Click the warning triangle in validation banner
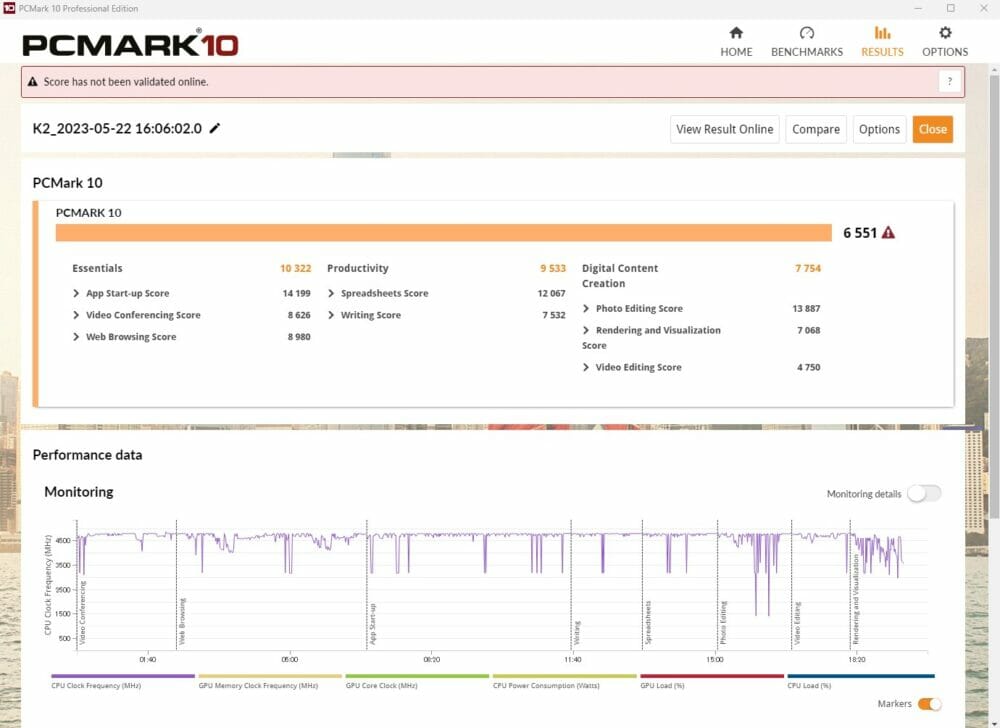The height and width of the screenshot is (728, 1000). tap(33, 82)
